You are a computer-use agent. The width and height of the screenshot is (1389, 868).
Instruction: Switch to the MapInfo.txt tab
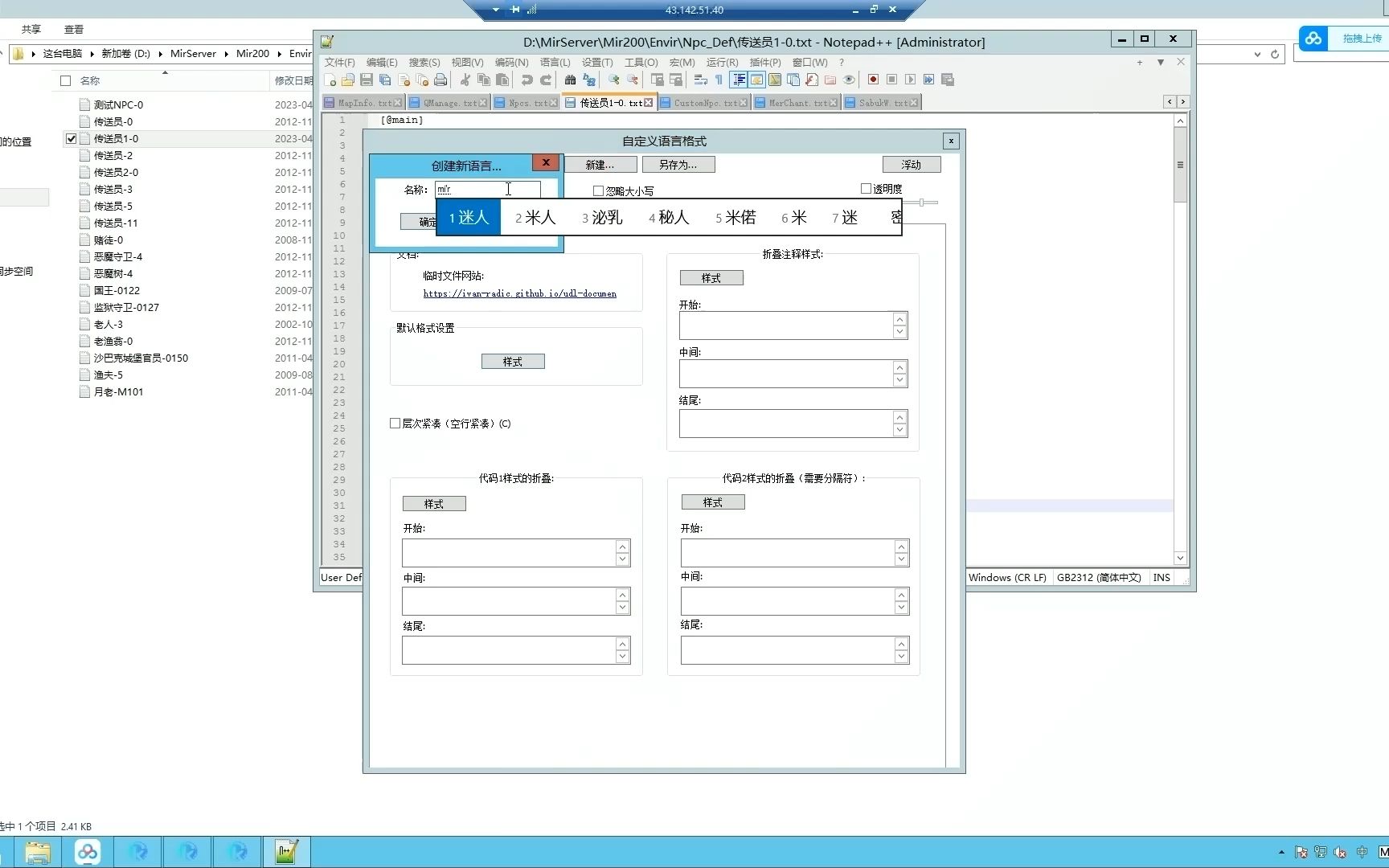click(362, 102)
